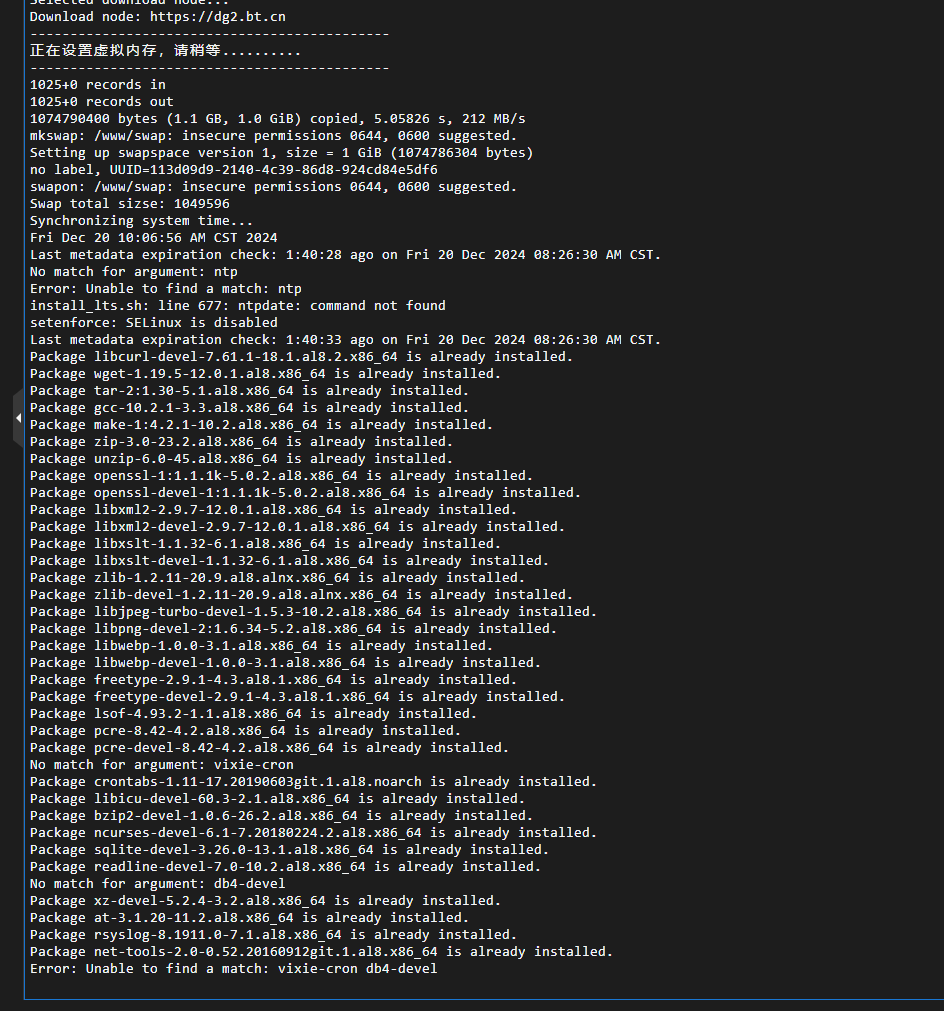
Task: Select the libjpeg-turbo-devel package line
Action: coord(313,611)
